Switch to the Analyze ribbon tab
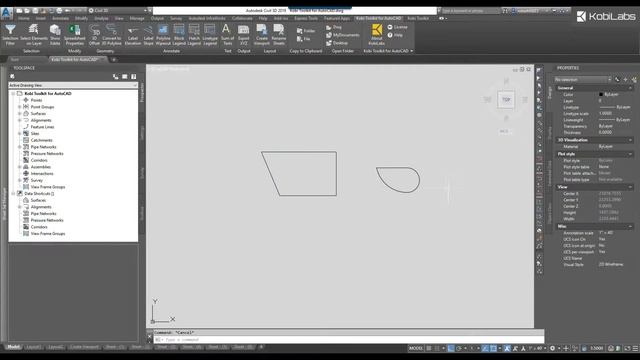The image size is (640, 360). click(101, 18)
